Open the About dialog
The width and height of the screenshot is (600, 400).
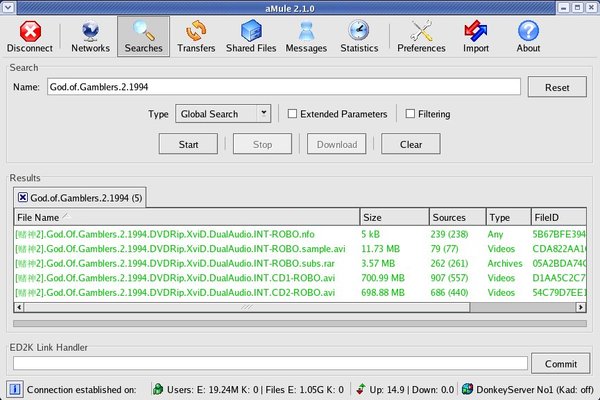[x=528, y=37]
